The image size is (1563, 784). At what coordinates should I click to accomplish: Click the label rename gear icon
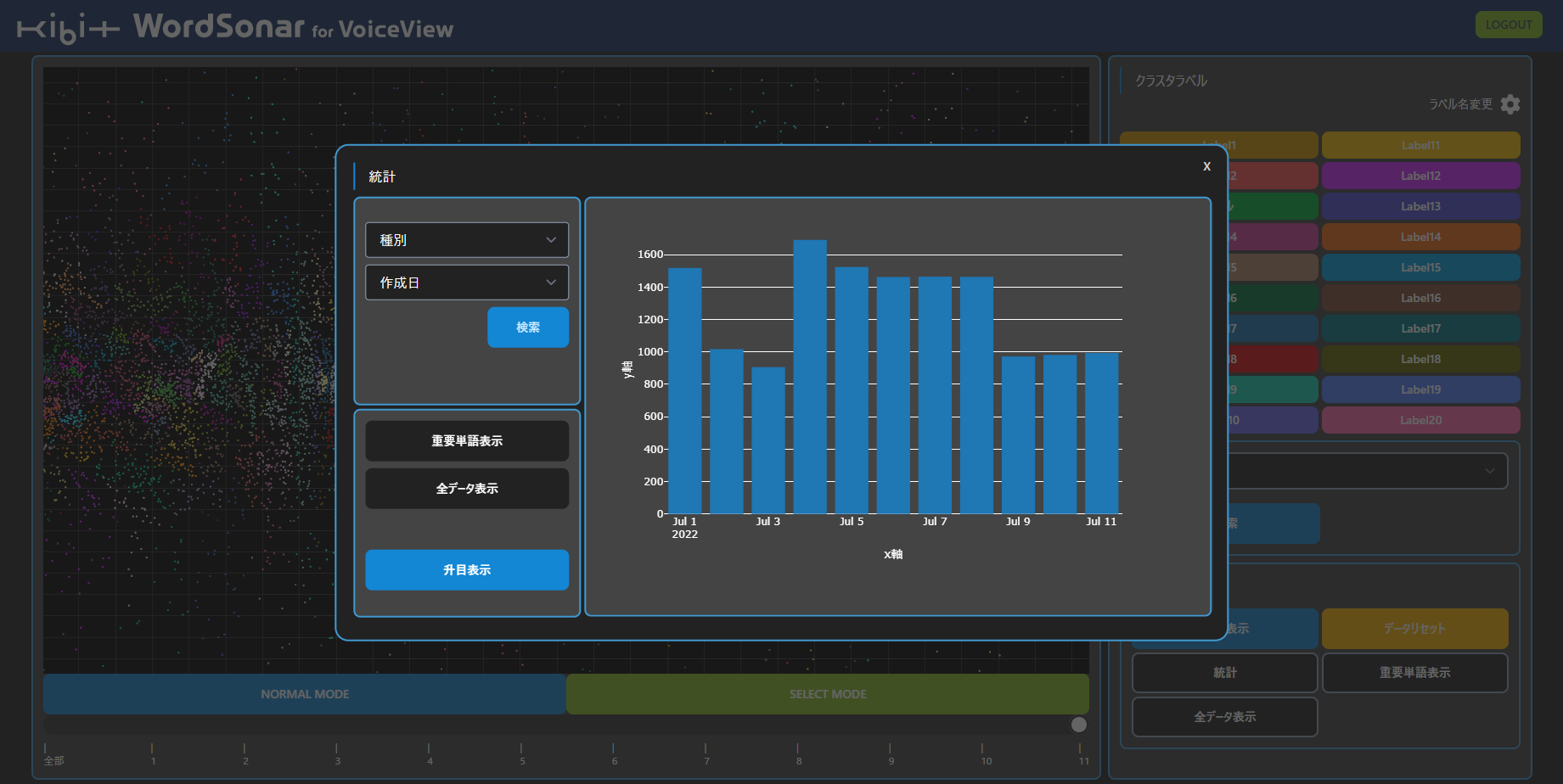(1510, 104)
